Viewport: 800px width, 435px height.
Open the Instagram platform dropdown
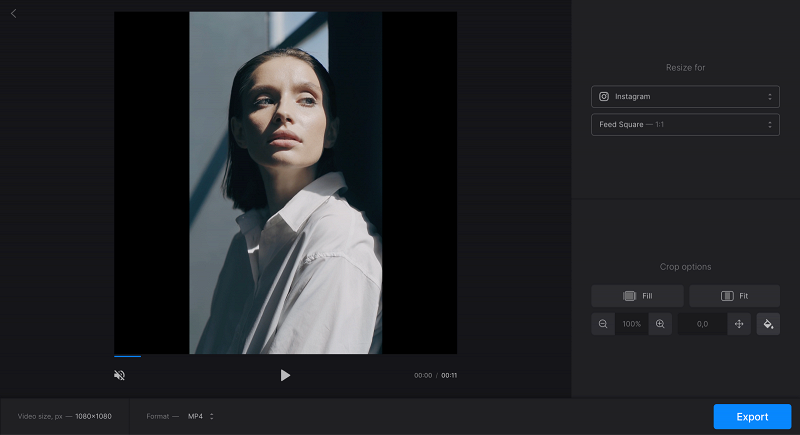coord(685,96)
